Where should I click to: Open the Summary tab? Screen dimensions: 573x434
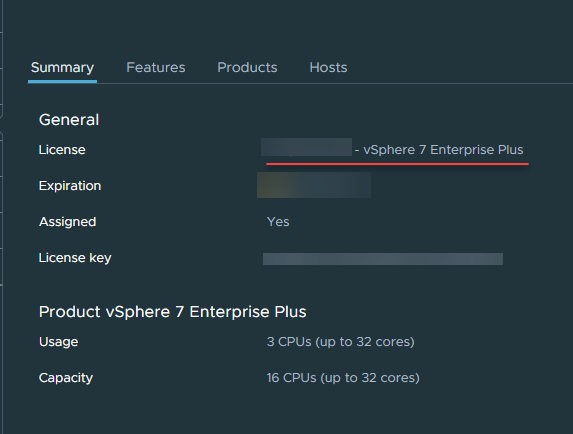click(62, 68)
